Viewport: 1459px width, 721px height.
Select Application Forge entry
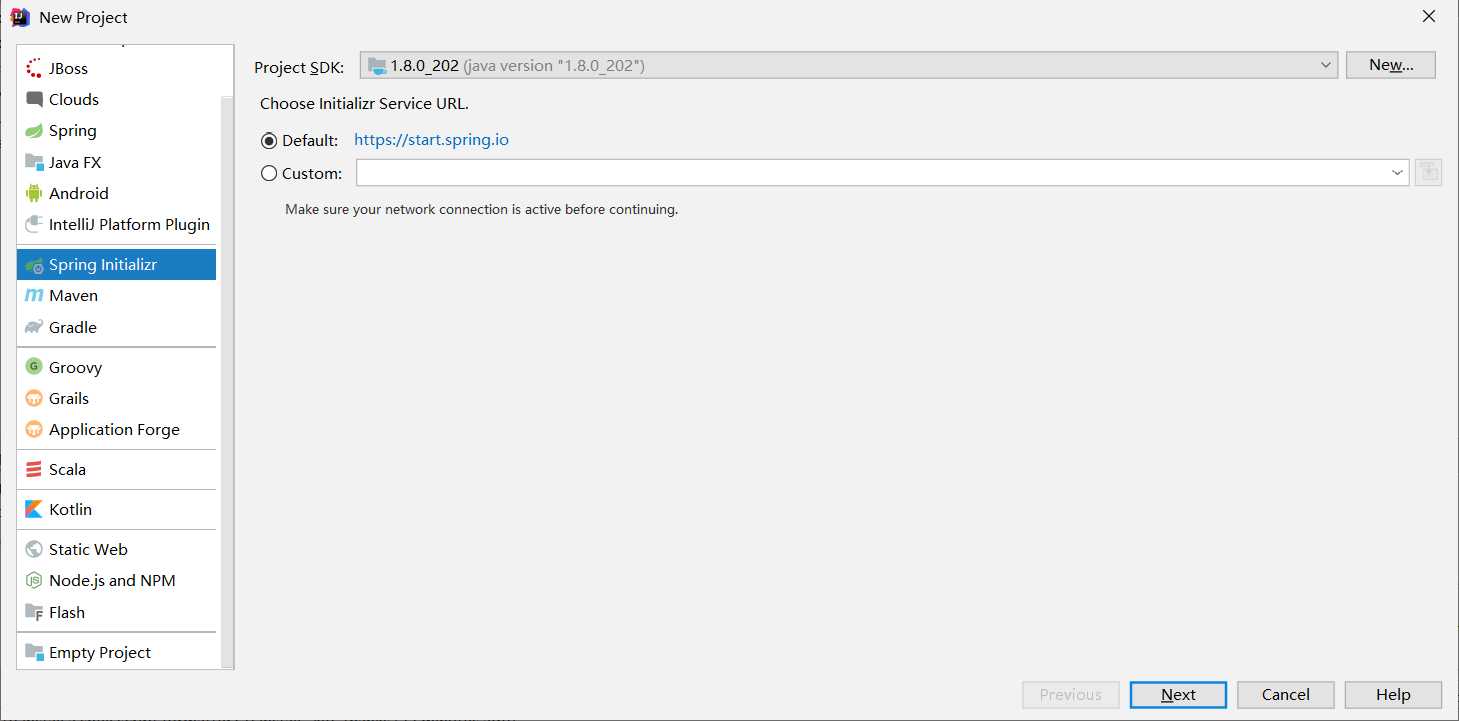click(116, 429)
